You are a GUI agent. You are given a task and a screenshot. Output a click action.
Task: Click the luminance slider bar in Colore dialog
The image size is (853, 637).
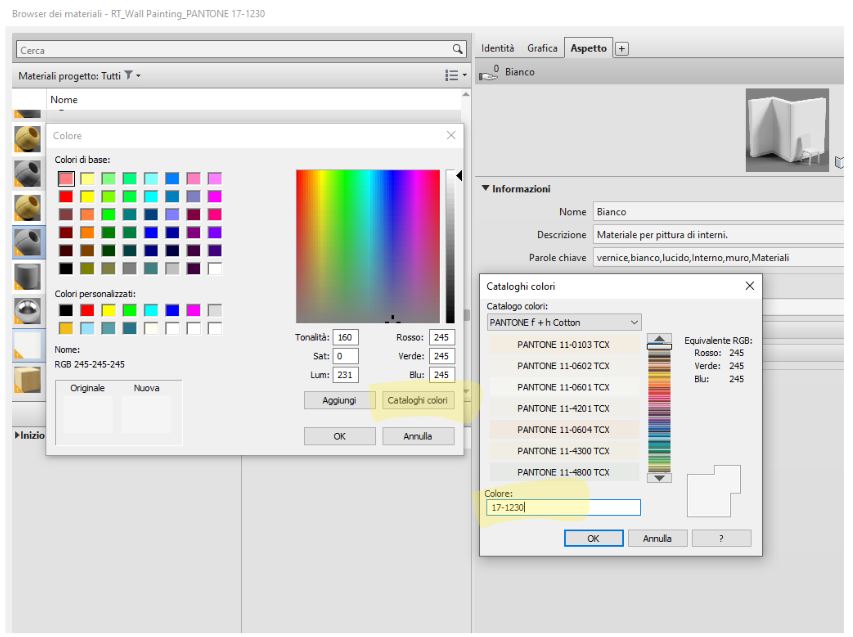[450, 246]
